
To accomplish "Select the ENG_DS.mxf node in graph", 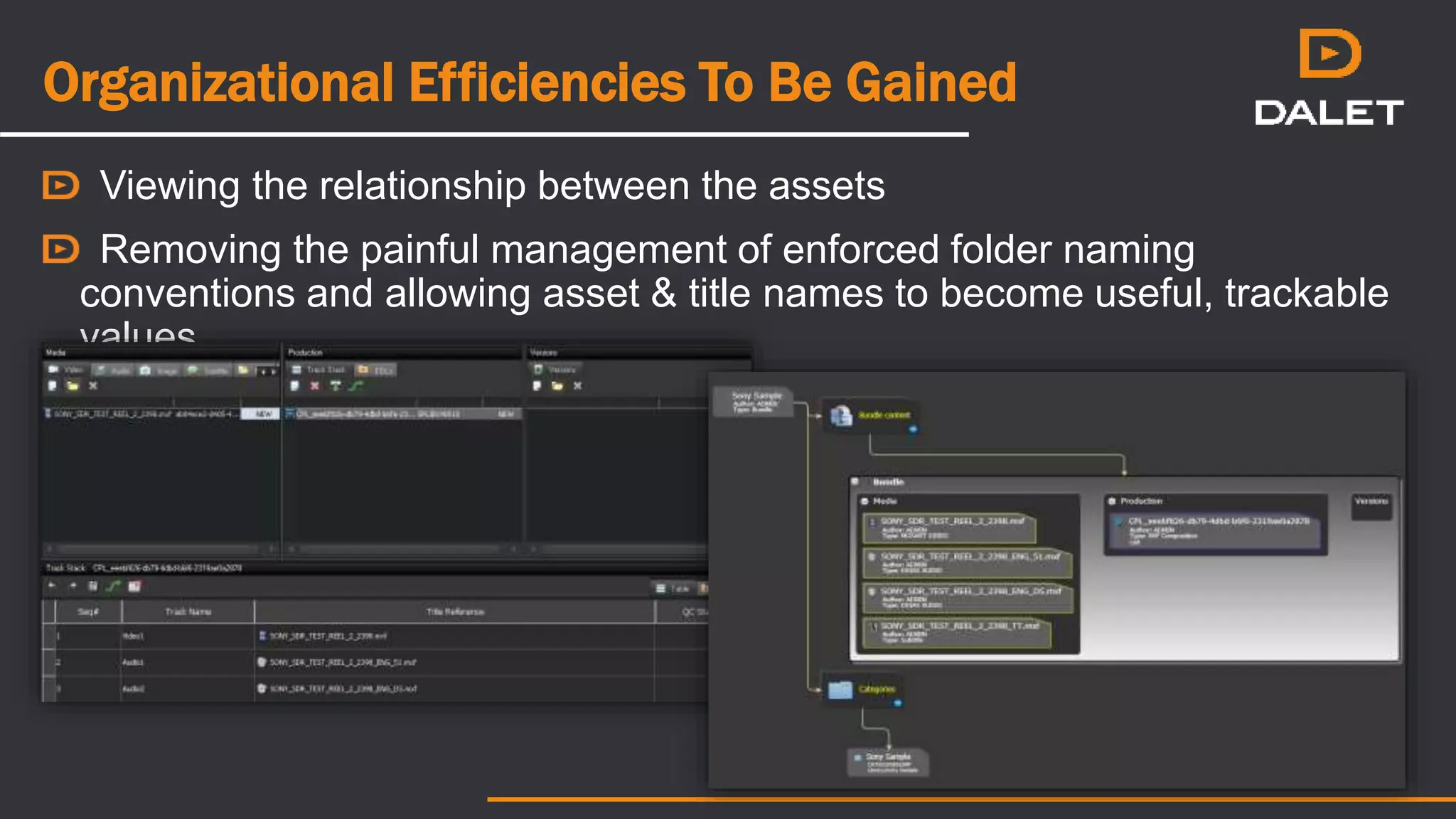I will 968,598.
